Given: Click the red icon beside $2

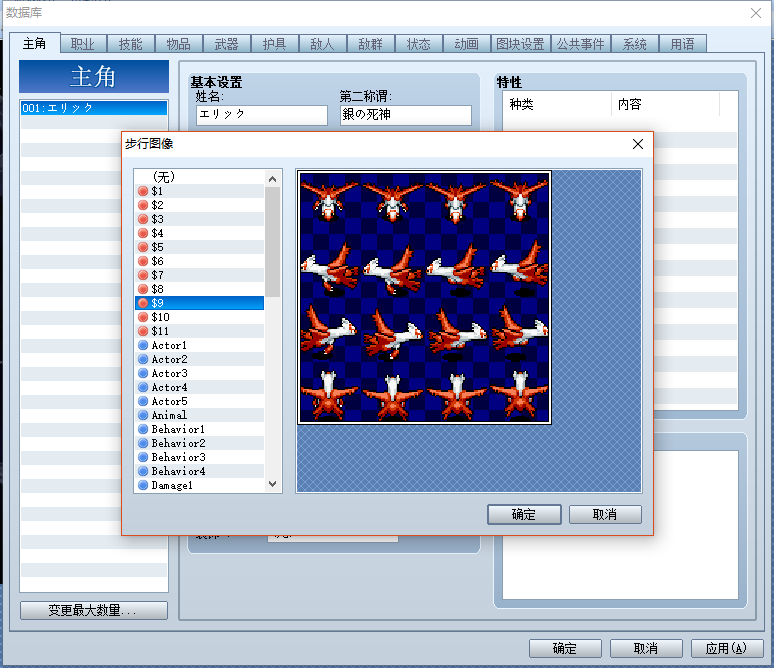Looking at the screenshot, I should [143, 205].
